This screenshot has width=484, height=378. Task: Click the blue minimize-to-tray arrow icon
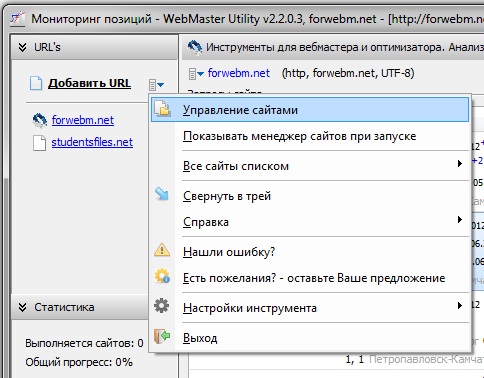coord(162,194)
